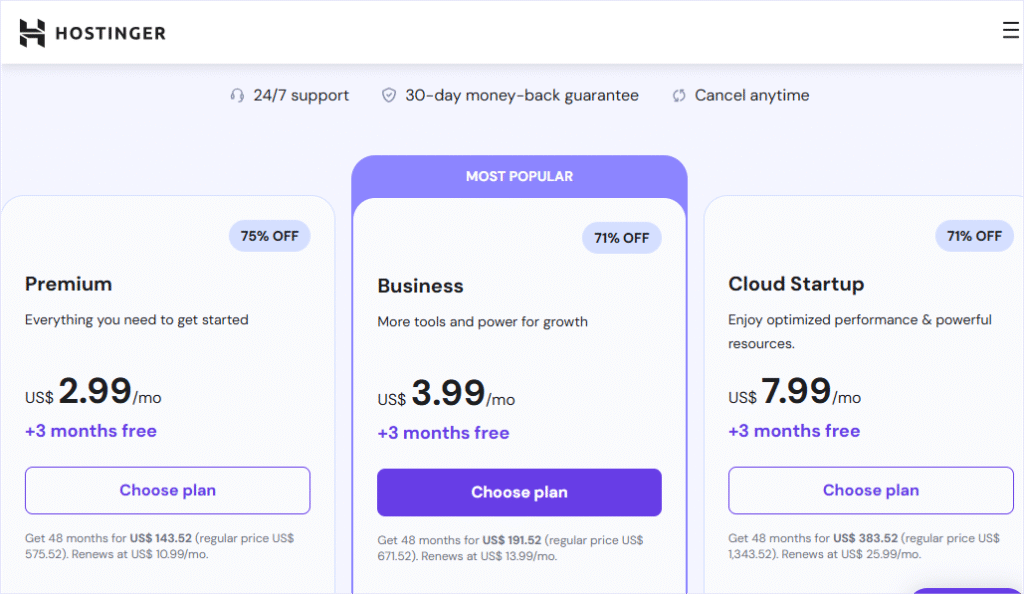Click the 30-day money-back guarantee text
Image resolution: width=1024 pixels, height=594 pixels.
520,95
